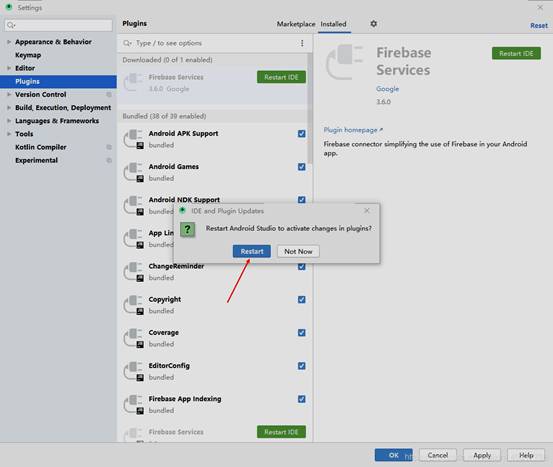Disable the Copyright plugin checkbox

pyautogui.click(x=302, y=299)
